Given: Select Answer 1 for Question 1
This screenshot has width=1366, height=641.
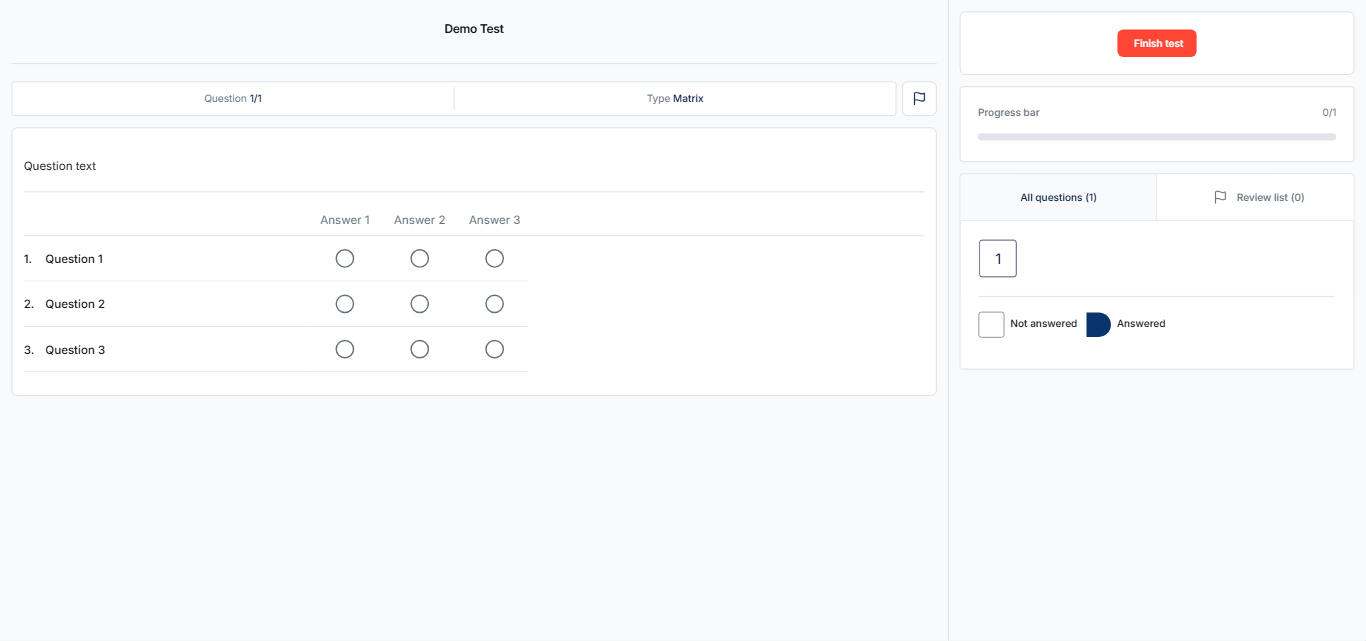Looking at the screenshot, I should [x=345, y=259].
